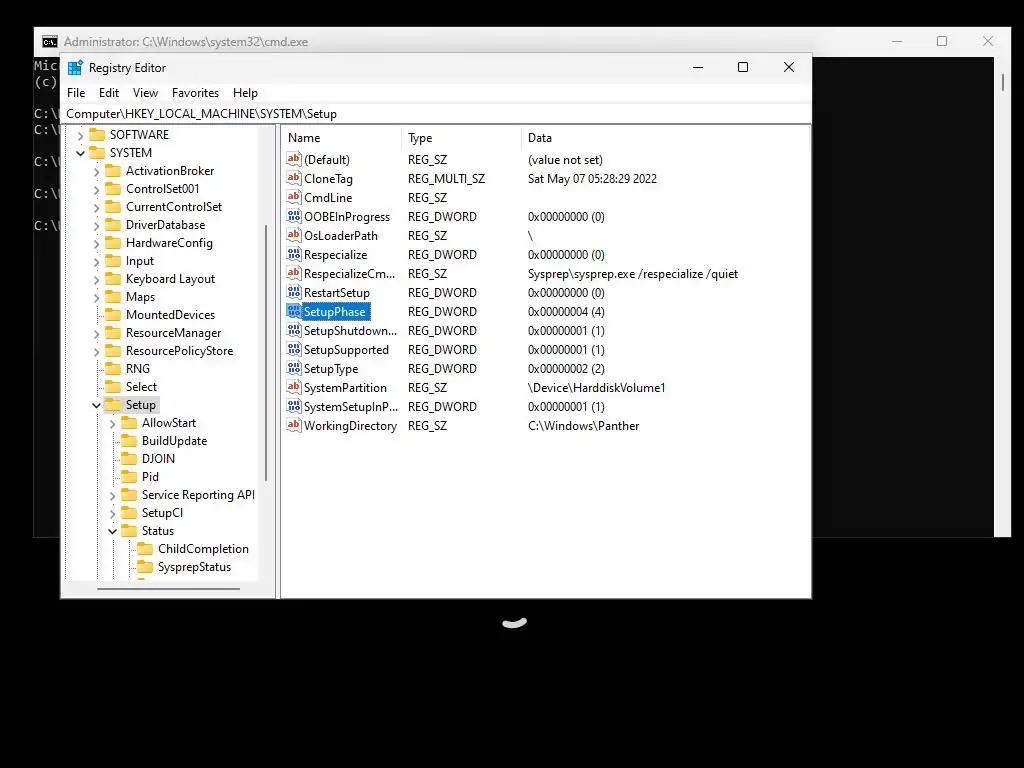
Task: Click the tree pane horizontal scrollbar
Action: coord(168,589)
